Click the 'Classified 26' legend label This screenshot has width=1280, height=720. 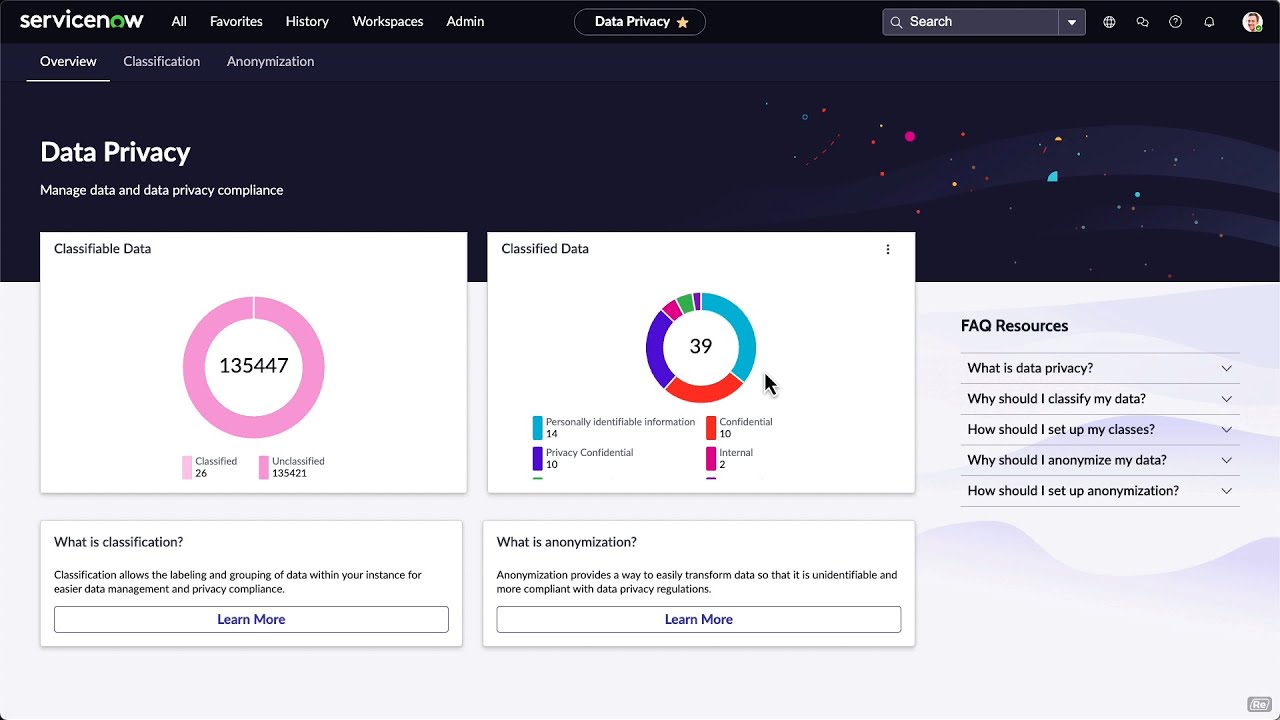pos(216,467)
